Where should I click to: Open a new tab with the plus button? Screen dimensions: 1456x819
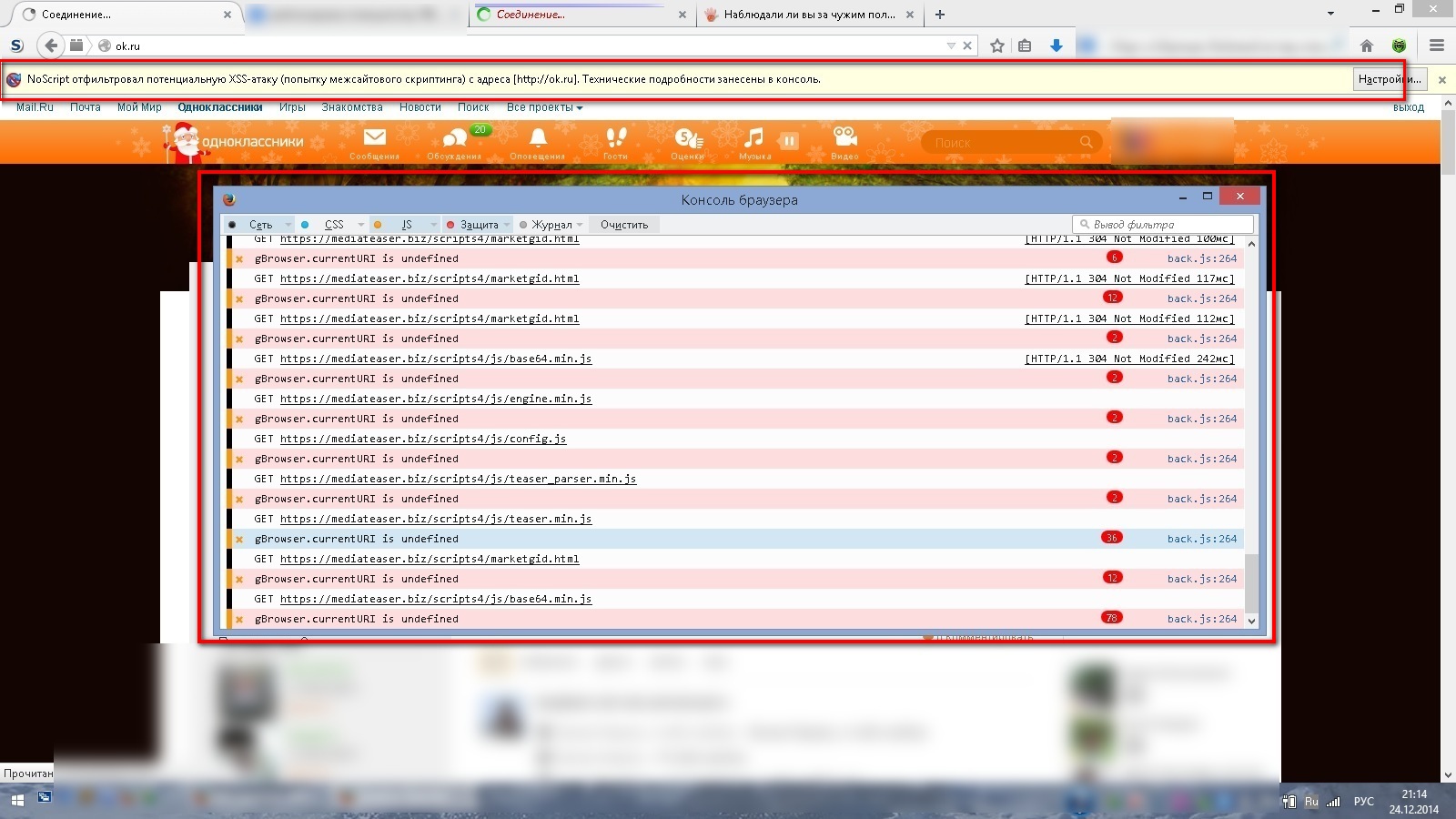940,15
